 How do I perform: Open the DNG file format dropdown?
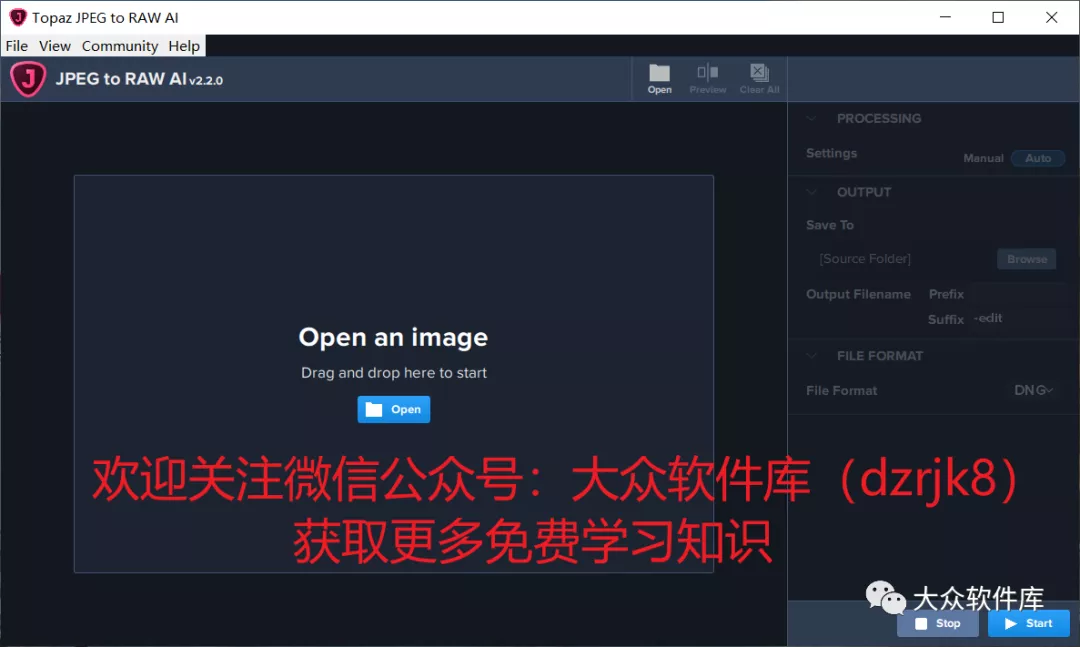coord(1032,390)
